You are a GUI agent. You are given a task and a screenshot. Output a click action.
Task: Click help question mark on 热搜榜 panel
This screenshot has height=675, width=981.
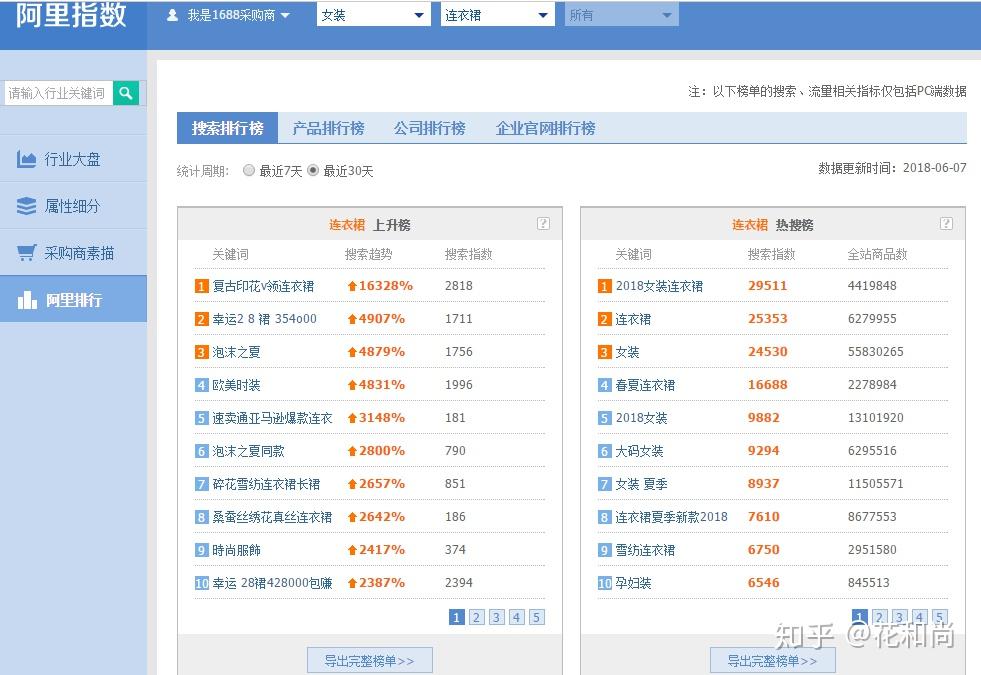[946, 223]
